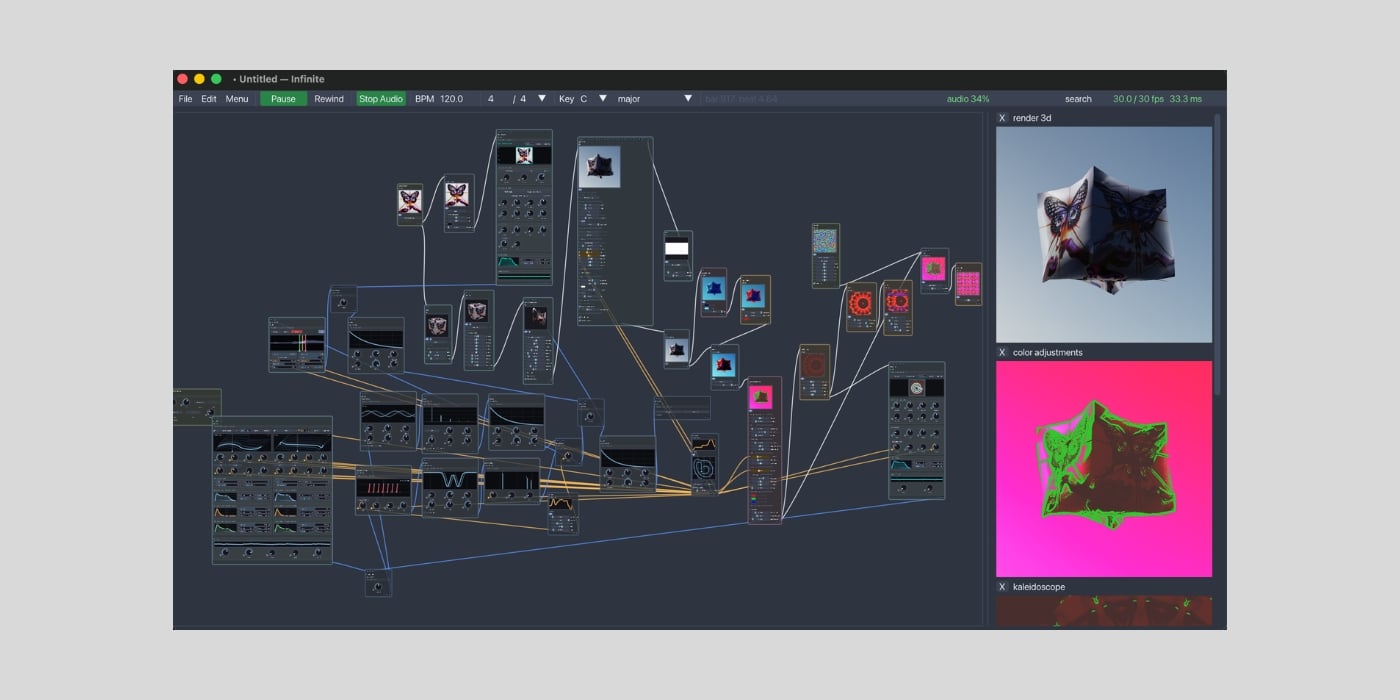Screen dimensions: 1400x700
Task: Click the render 3d butterfly cube preview
Action: click(1104, 235)
